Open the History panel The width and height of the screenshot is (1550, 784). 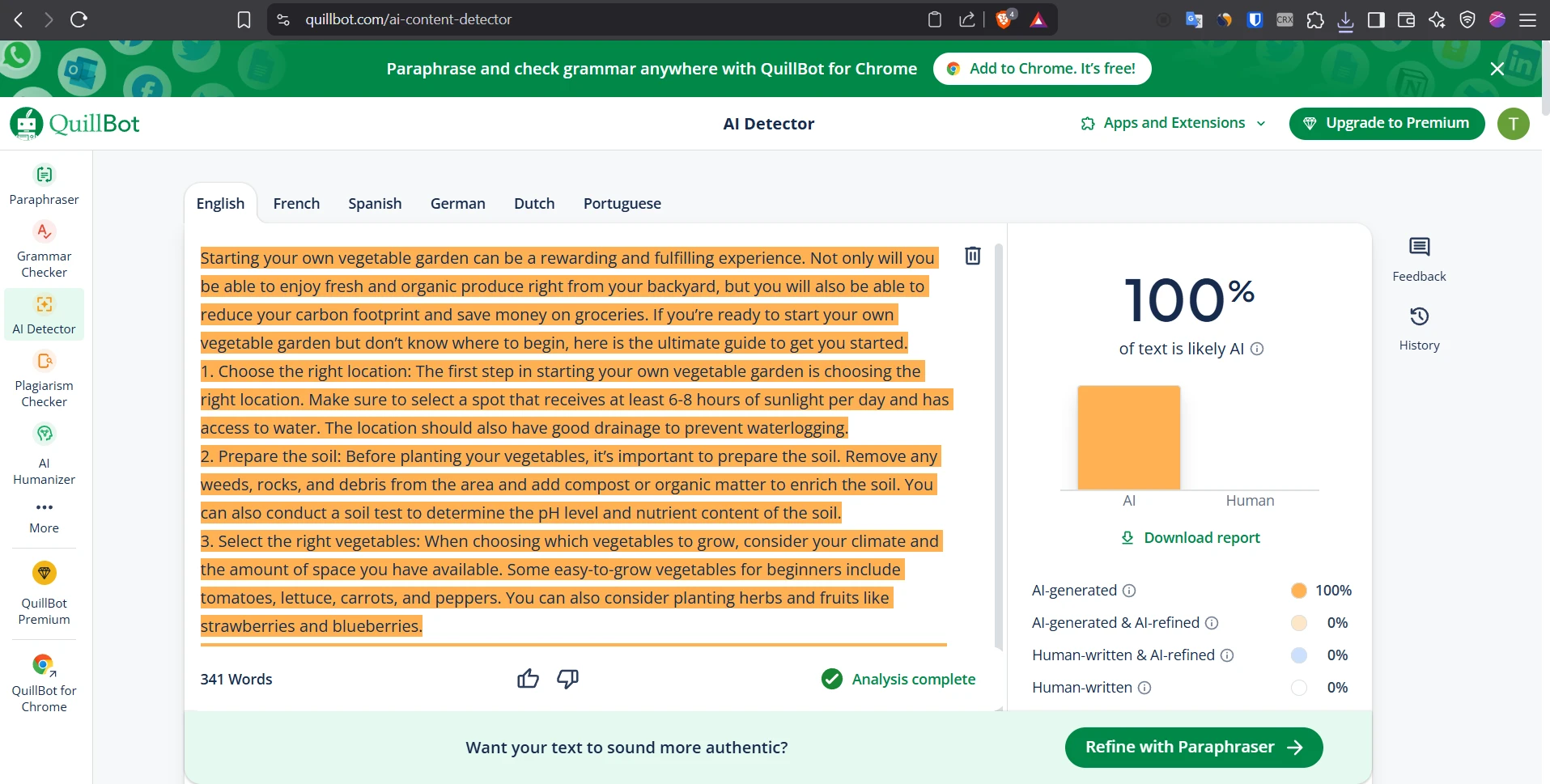(x=1419, y=328)
